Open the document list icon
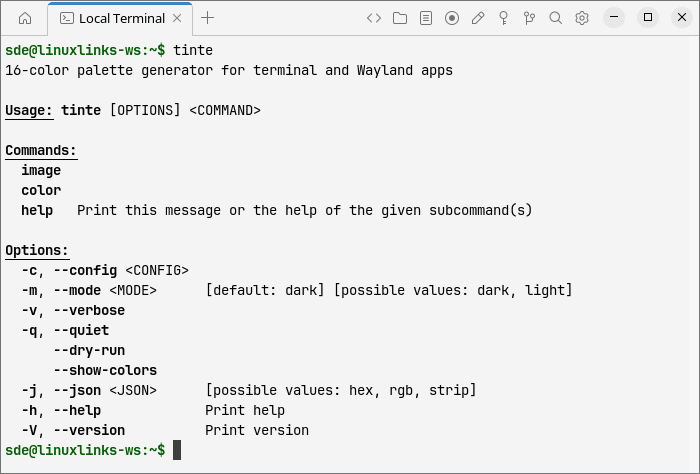Viewport: 700px width, 474px height. 426,18
